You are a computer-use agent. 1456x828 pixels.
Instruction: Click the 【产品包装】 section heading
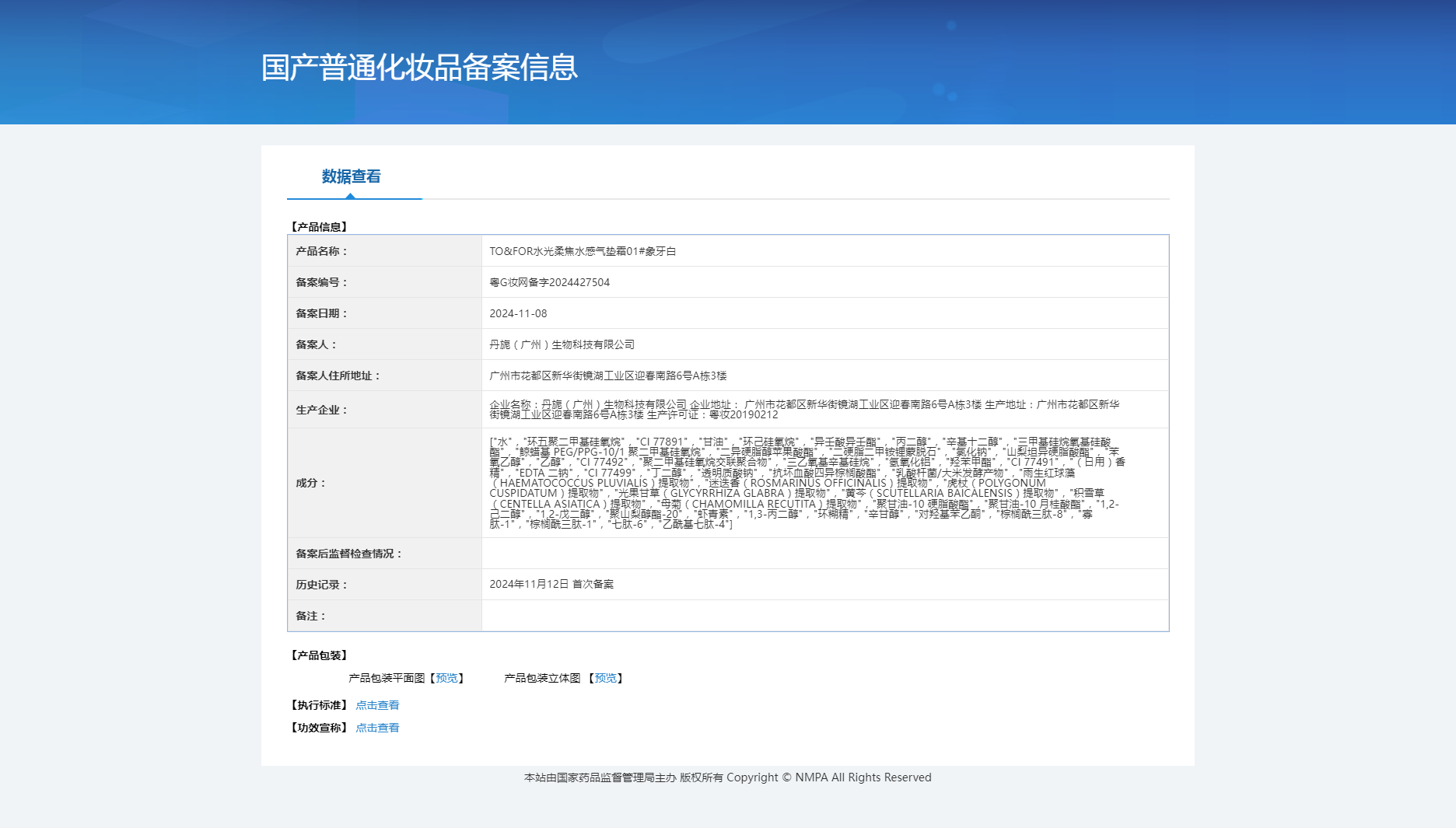[319, 655]
